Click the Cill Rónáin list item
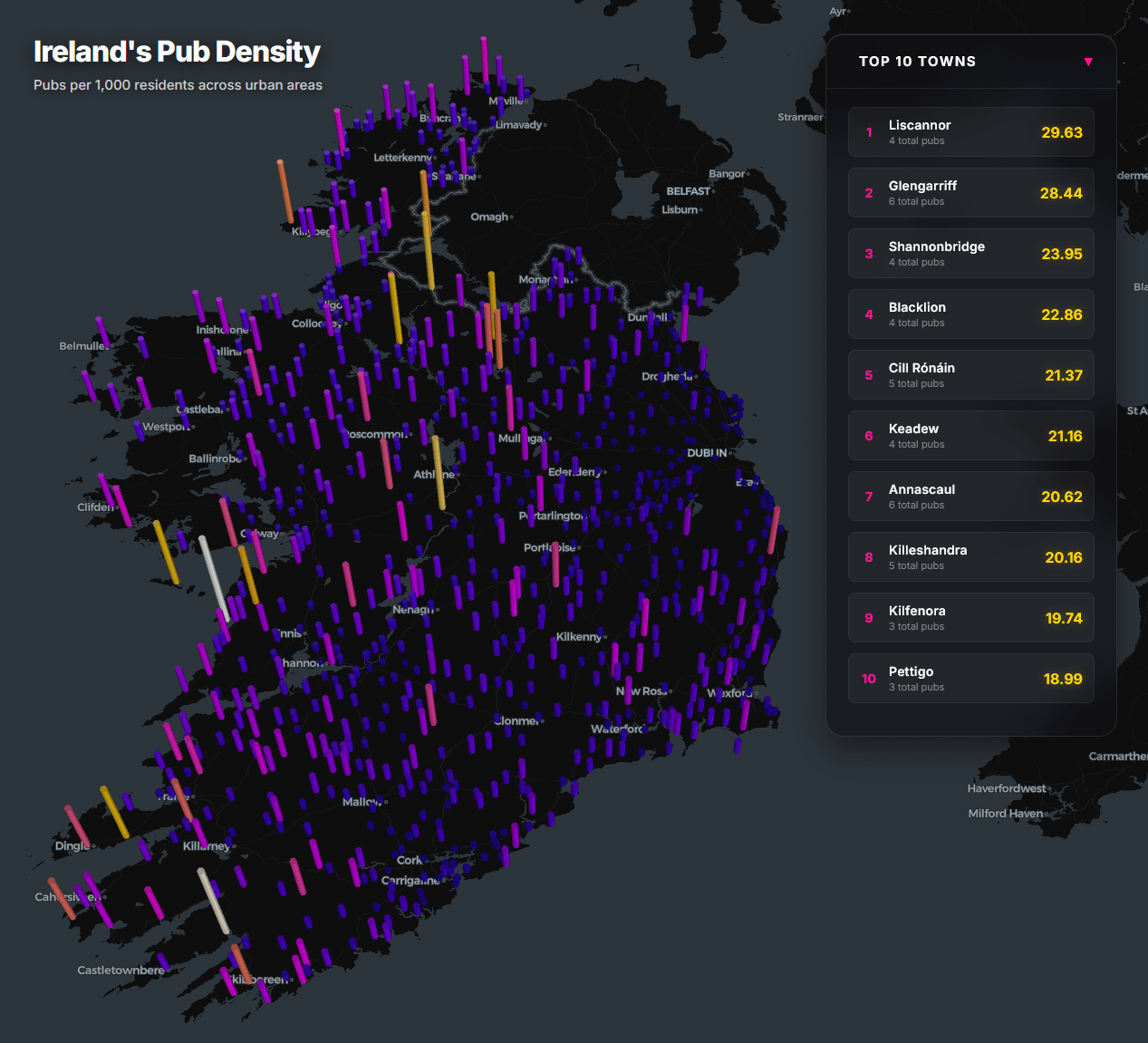1148x1043 pixels. [970, 375]
